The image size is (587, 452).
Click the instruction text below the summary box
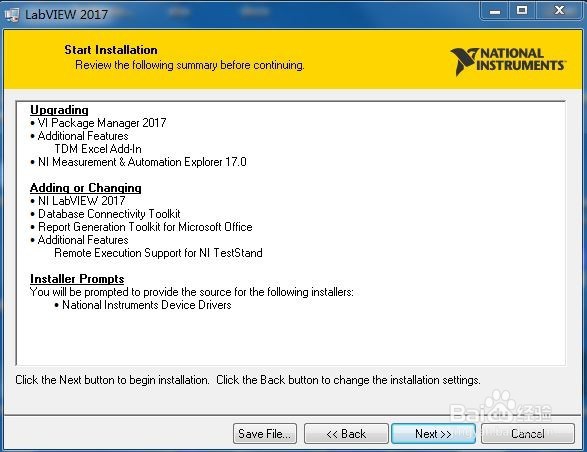pyautogui.click(x=248, y=380)
